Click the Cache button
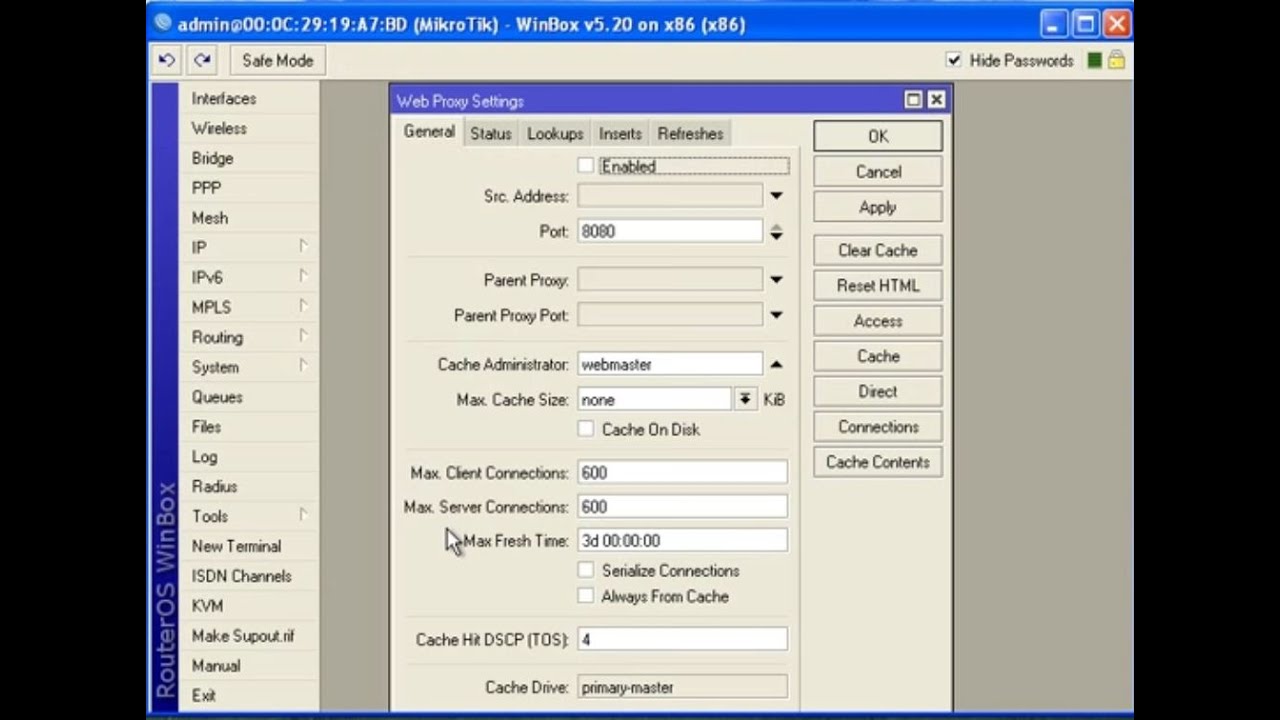 point(878,356)
